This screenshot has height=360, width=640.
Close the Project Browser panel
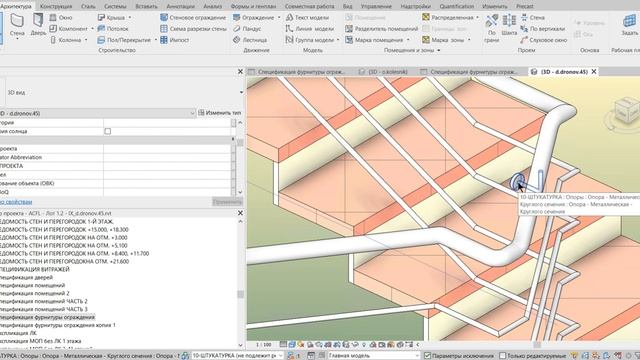click(240, 213)
